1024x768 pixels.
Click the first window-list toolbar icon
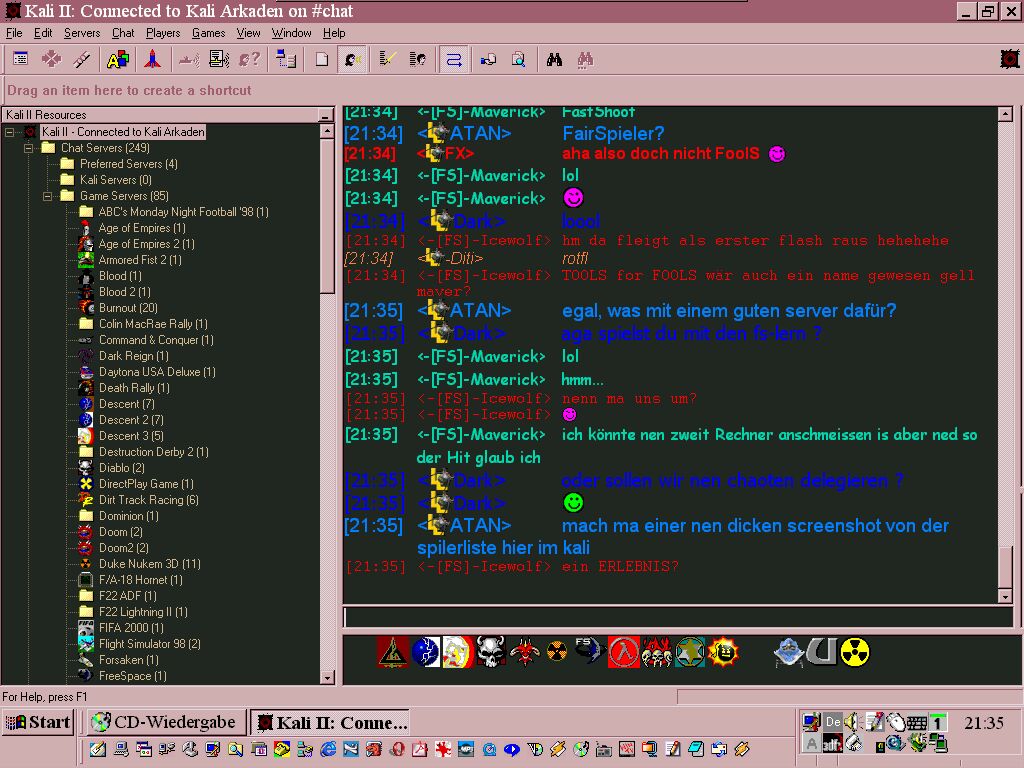20,60
